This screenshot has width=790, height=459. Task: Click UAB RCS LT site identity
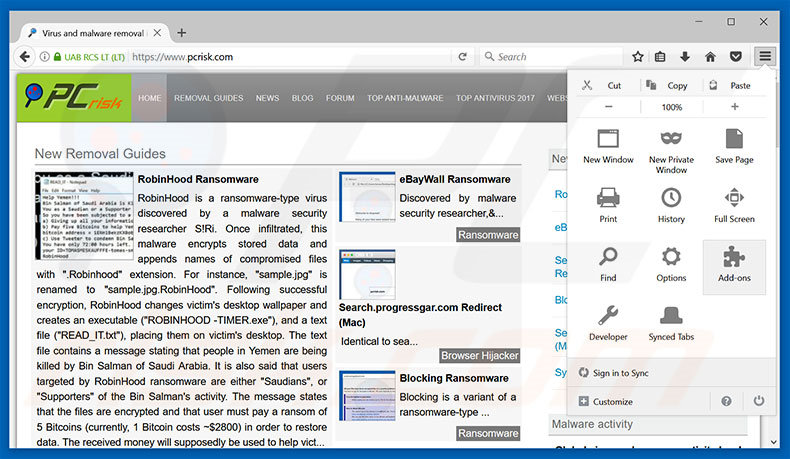pos(90,57)
